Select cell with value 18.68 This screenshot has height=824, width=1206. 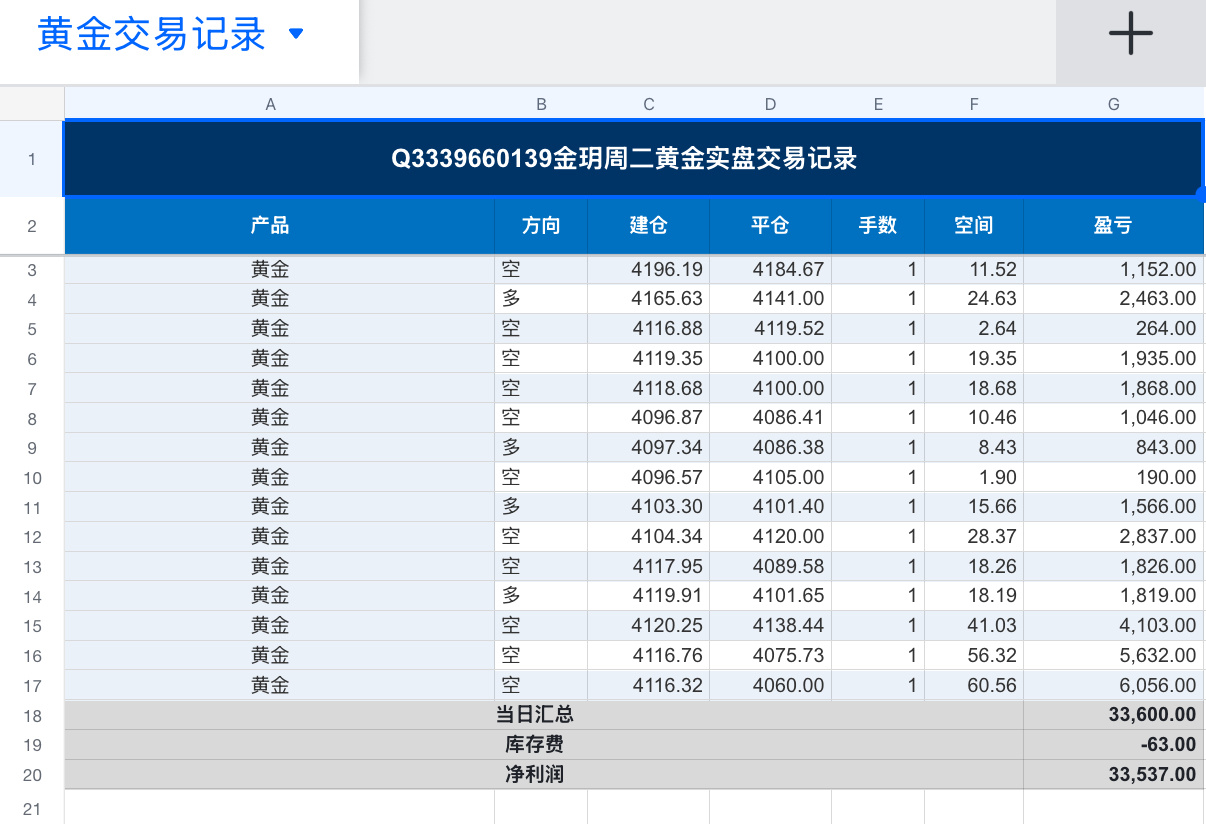click(974, 388)
